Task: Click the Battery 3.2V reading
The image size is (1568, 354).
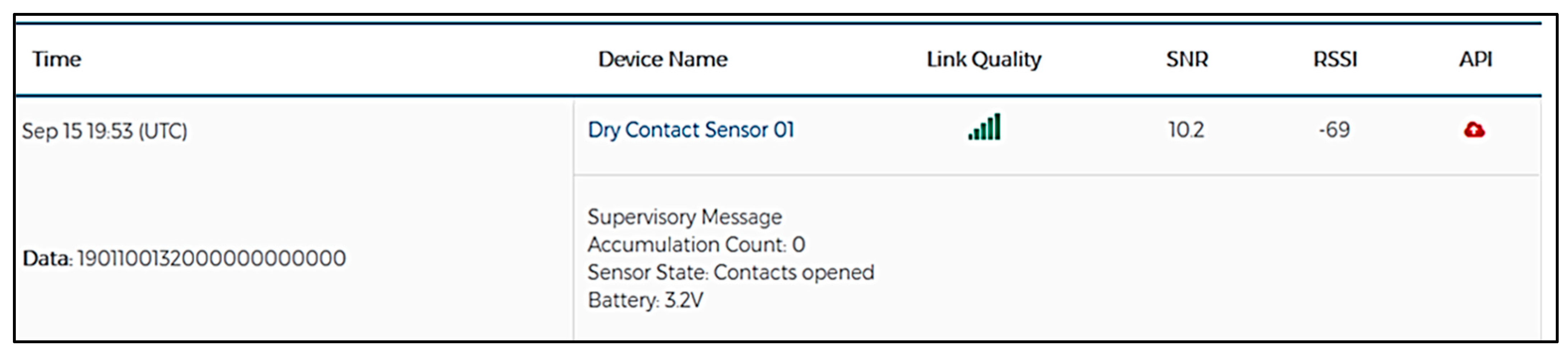Action: coord(645,300)
